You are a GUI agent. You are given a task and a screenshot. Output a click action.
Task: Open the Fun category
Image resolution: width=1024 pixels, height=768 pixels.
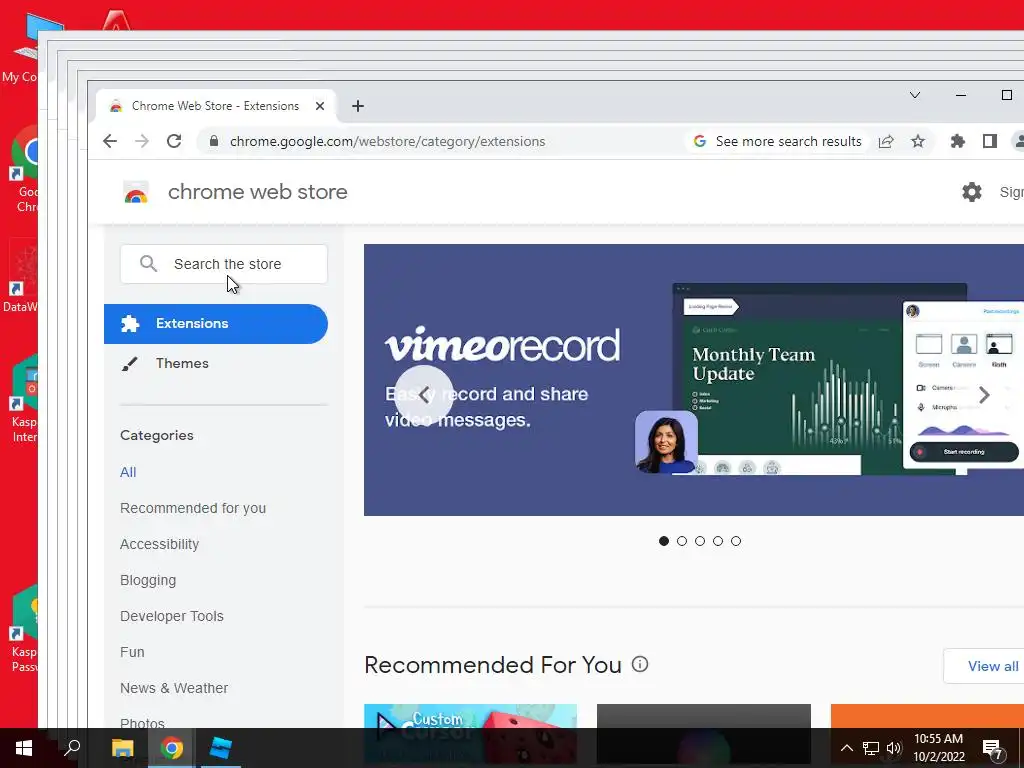coord(132,652)
